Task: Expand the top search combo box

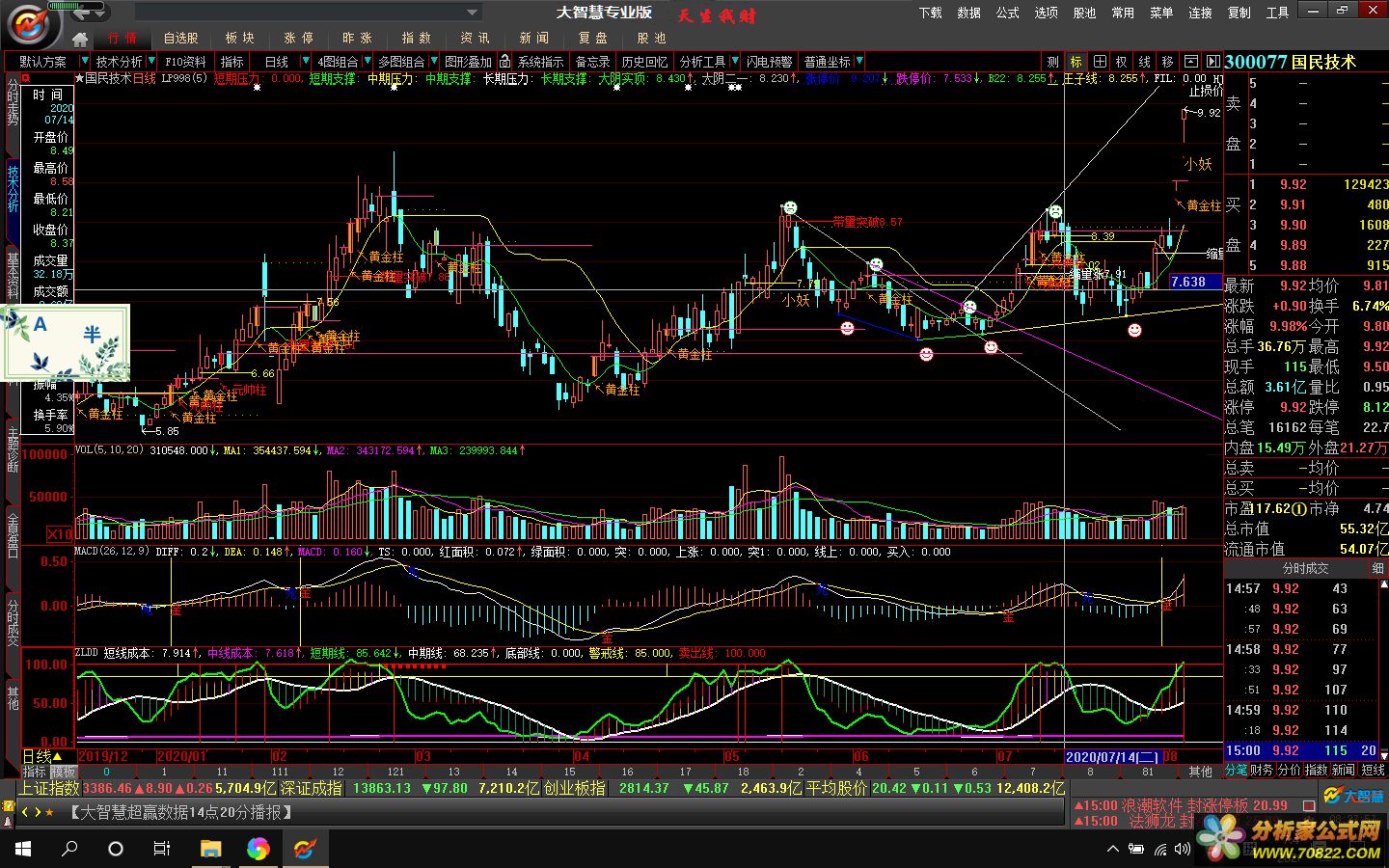Action: (x=472, y=13)
